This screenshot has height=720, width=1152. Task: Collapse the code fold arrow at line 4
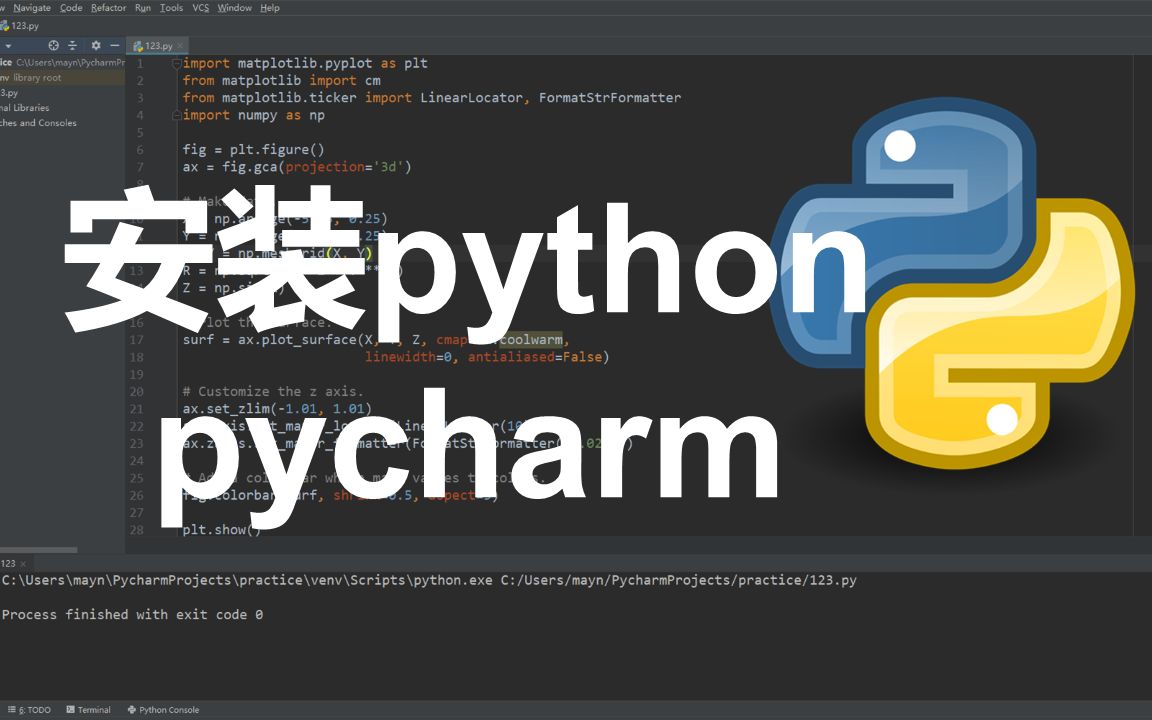[x=176, y=114]
